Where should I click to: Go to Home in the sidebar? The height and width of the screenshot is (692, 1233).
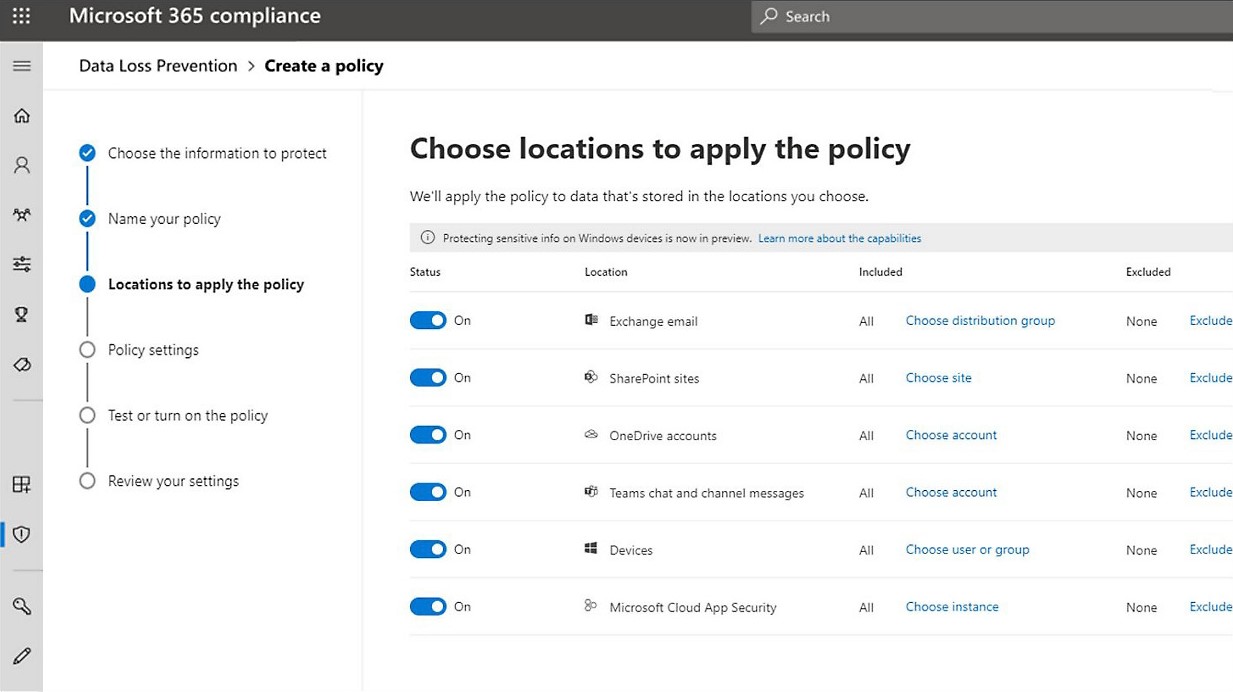[21, 116]
